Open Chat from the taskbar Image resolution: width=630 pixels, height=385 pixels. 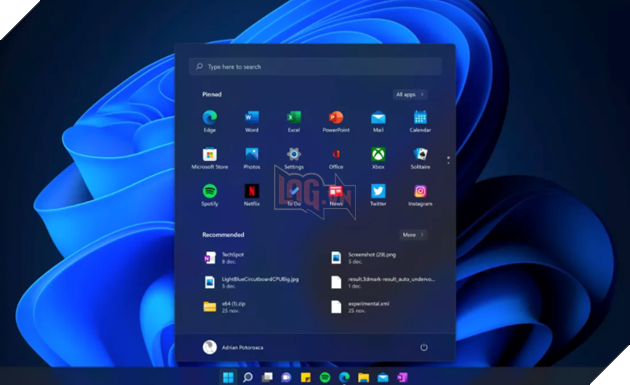(286, 377)
